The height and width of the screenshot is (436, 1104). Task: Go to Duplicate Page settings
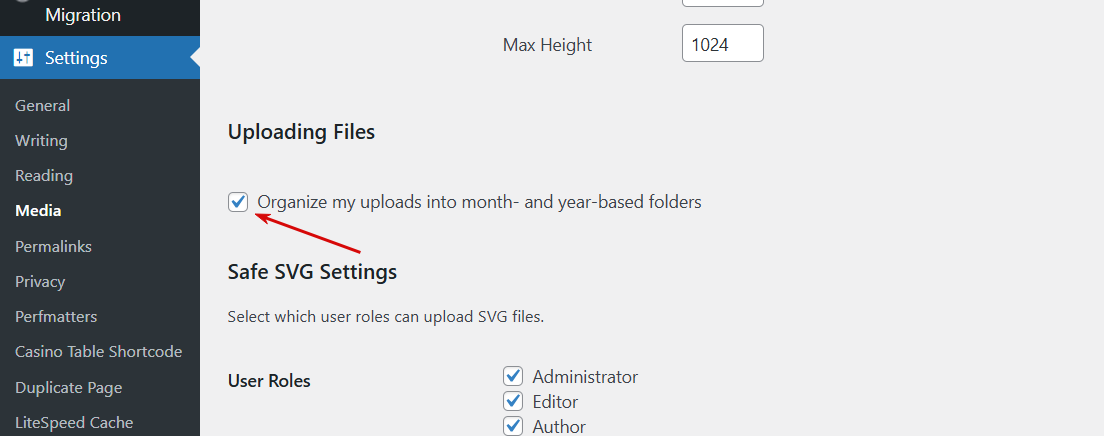click(68, 387)
